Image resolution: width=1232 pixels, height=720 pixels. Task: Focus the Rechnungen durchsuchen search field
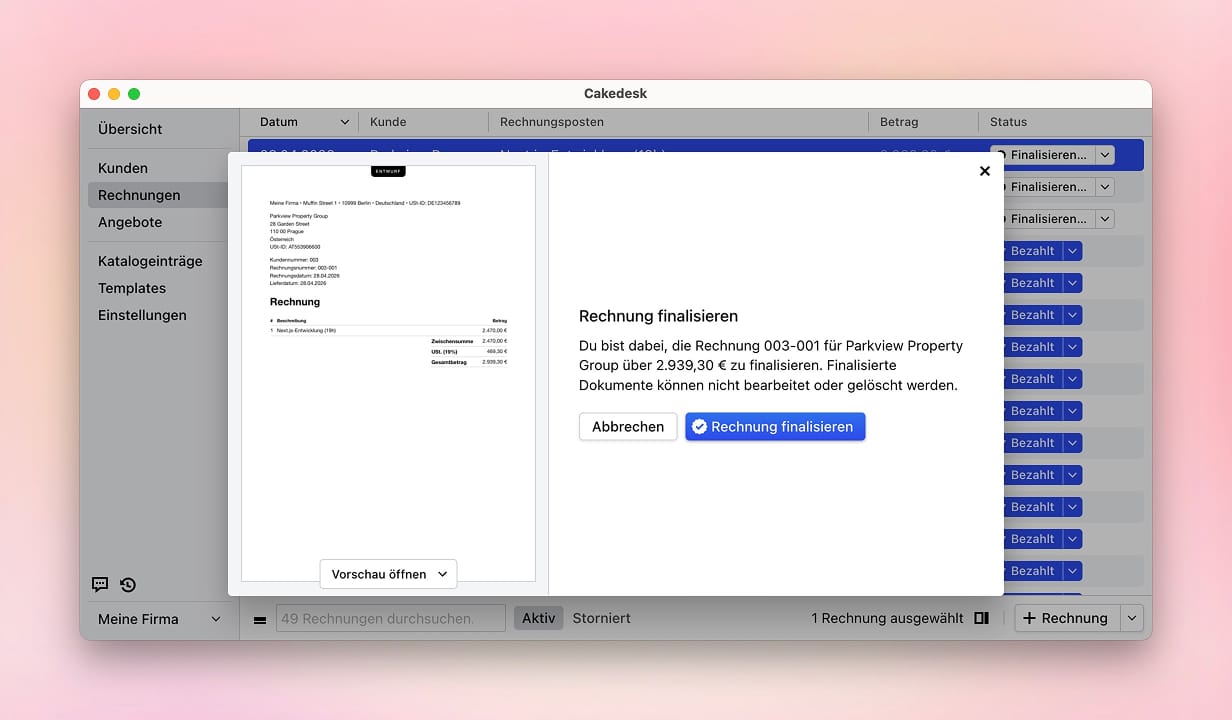pos(390,618)
